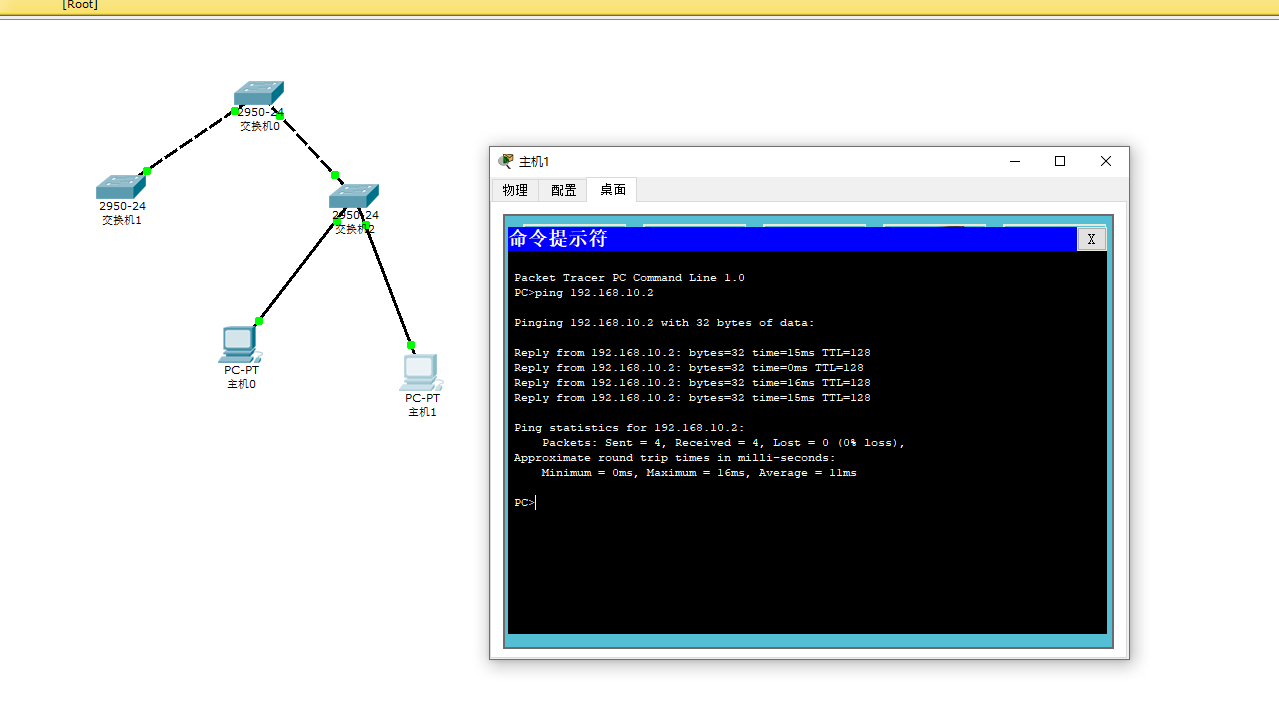Select the 交换机2 switch icon
Screen dimensions: 1279x711
pyautogui.click(x=354, y=196)
